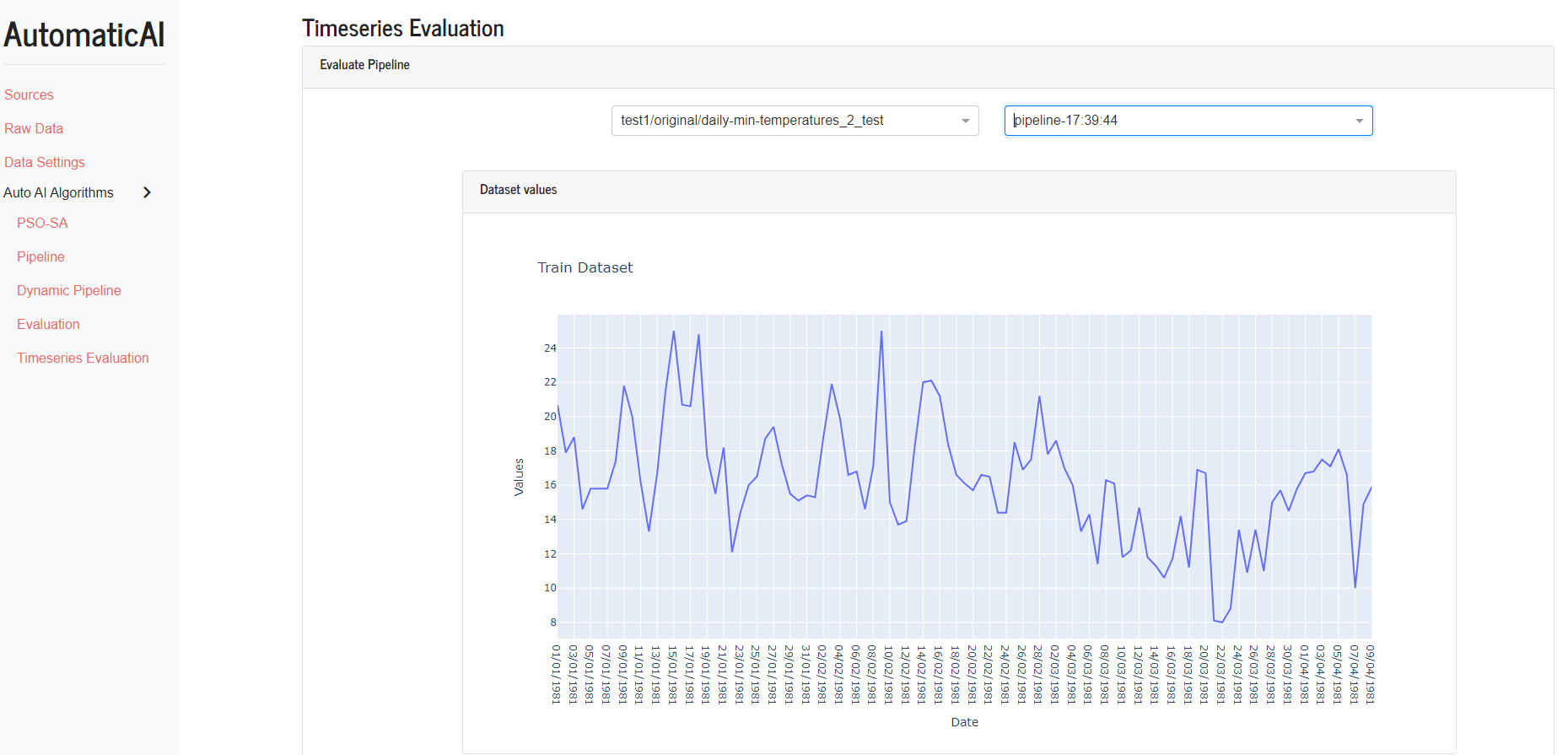Screen dimensions: 1568x755
Task: Go to the Evaluation page
Action: pyautogui.click(x=48, y=324)
